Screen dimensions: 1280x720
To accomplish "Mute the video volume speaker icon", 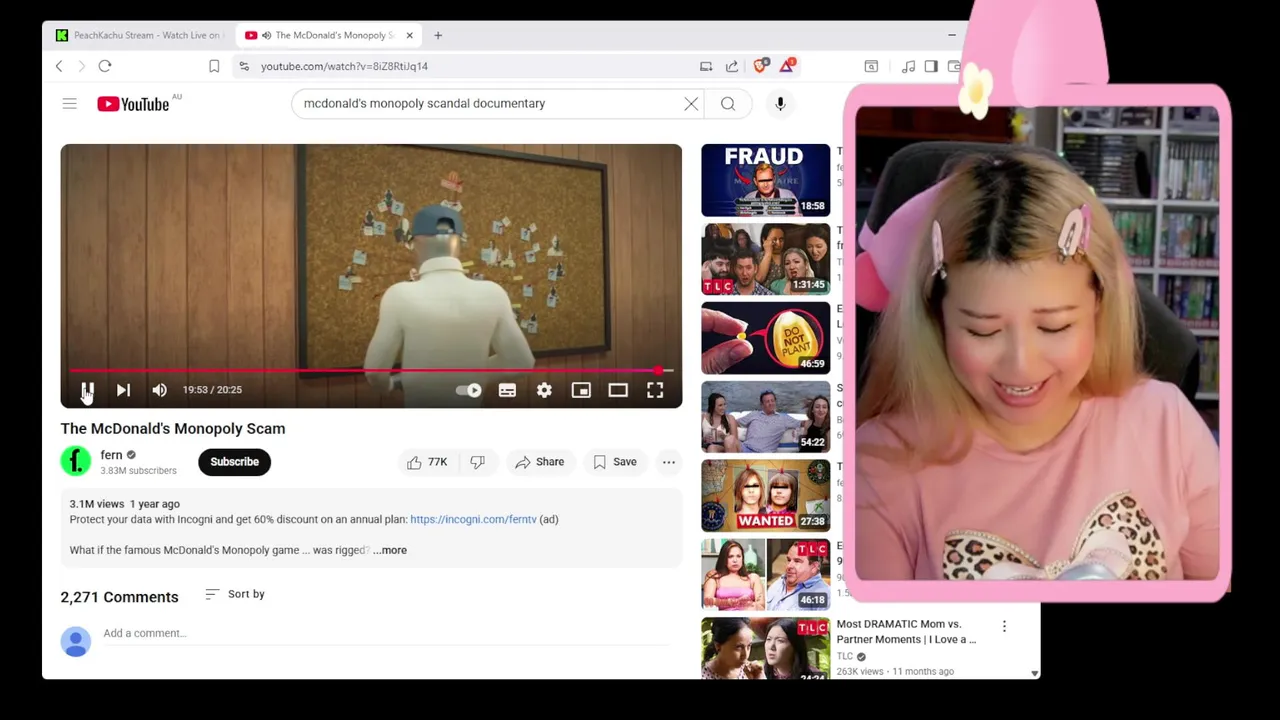I will pyautogui.click(x=159, y=390).
